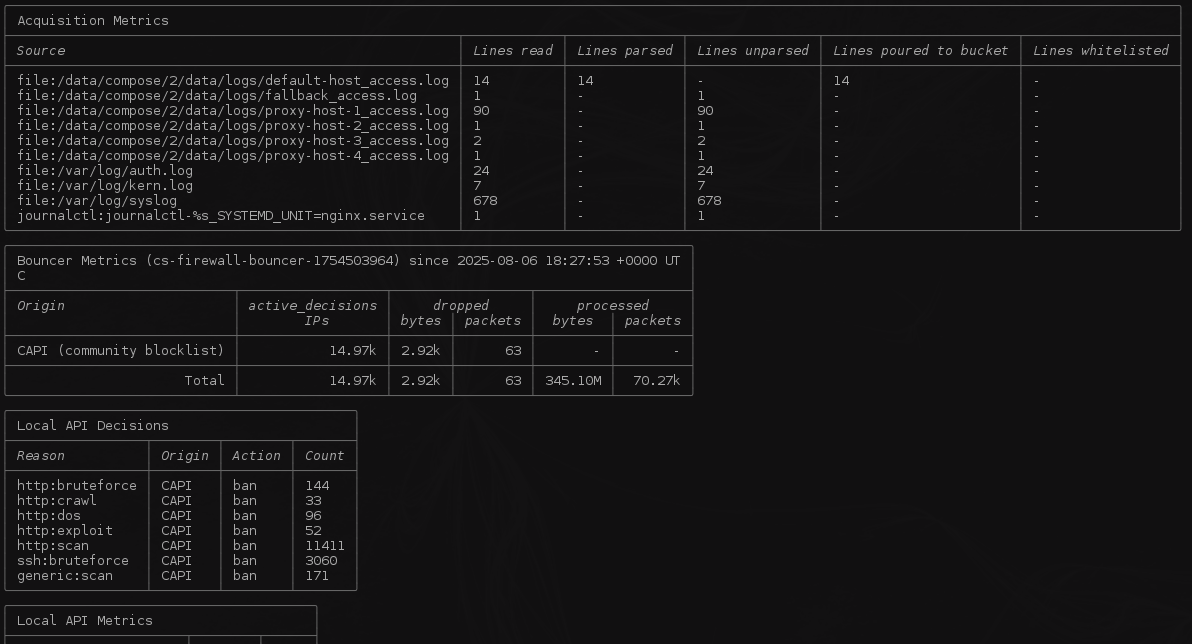Click the 171 count for generic:scan

(316, 576)
